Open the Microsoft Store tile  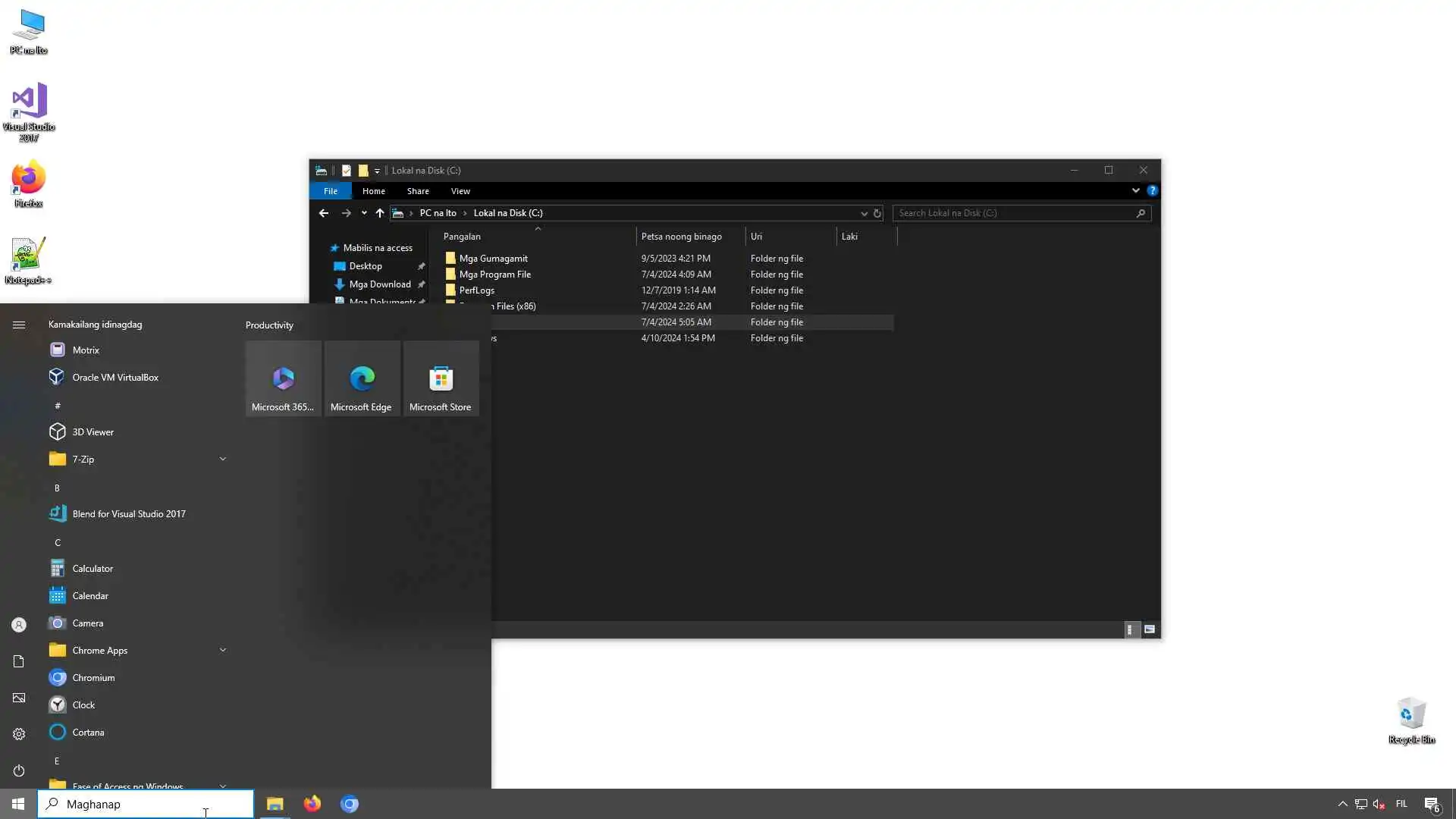(x=441, y=379)
